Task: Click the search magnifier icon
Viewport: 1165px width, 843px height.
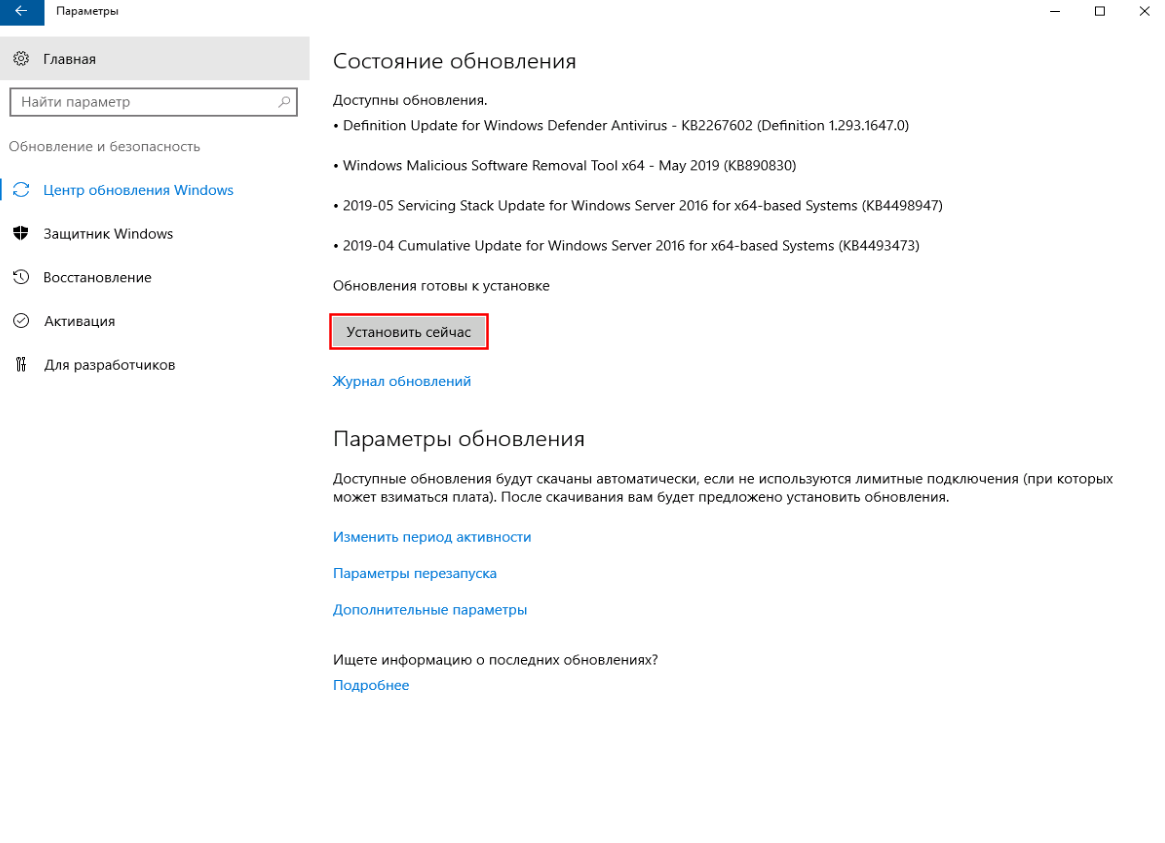Action: tap(285, 102)
